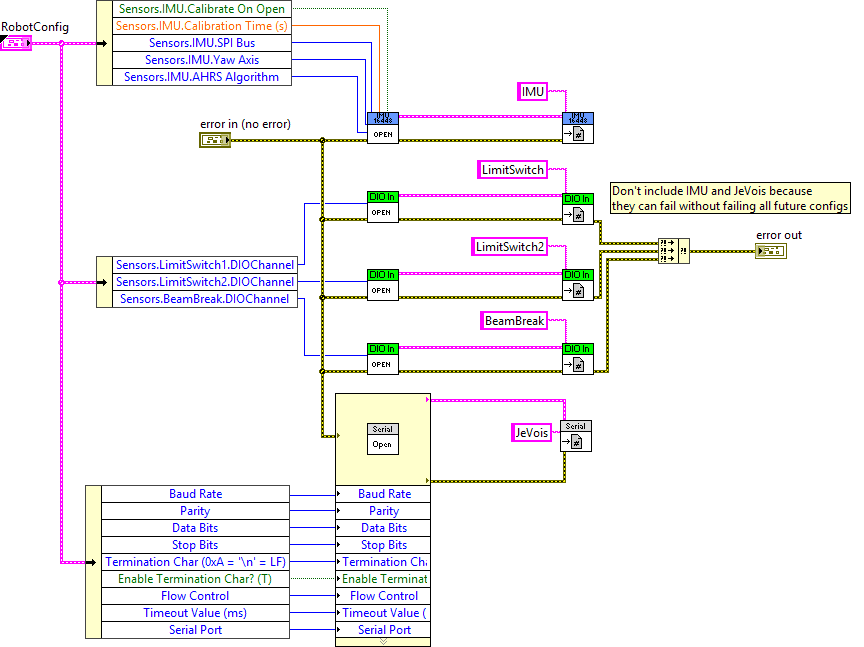Click the BeamBreak string constant

515,321
